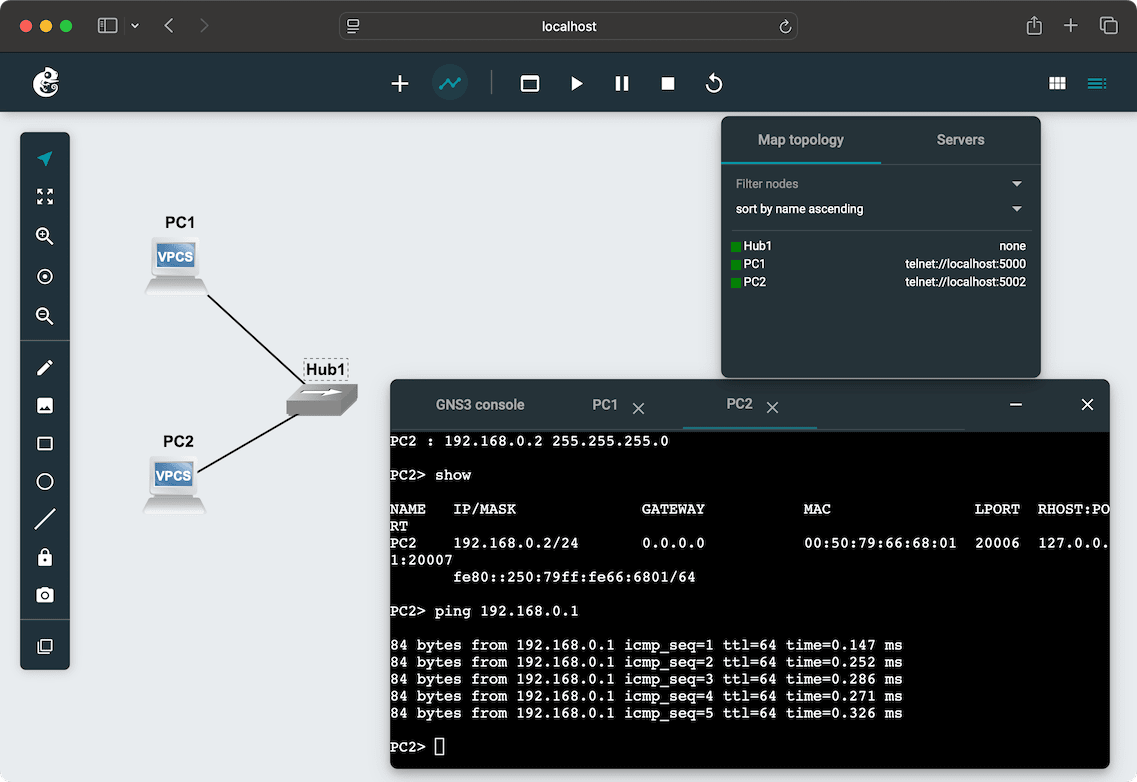The width and height of the screenshot is (1137, 782).
Task: Draw a rectangle with the rectangle tool
Action: pyautogui.click(x=45, y=443)
